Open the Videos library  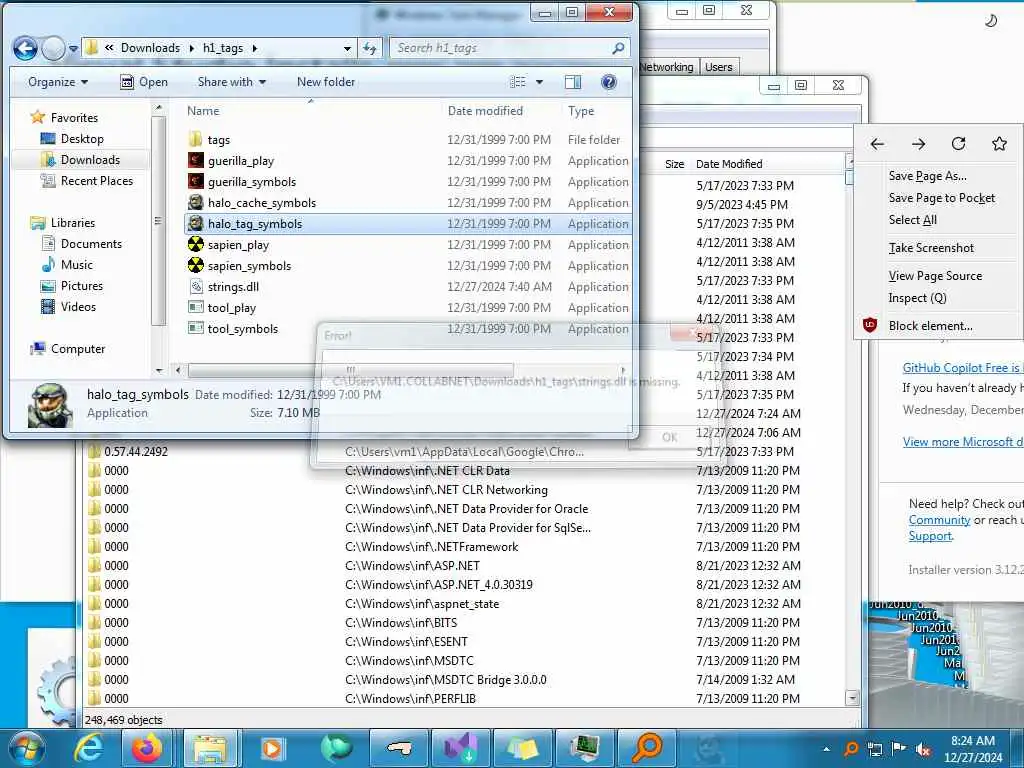pos(78,306)
